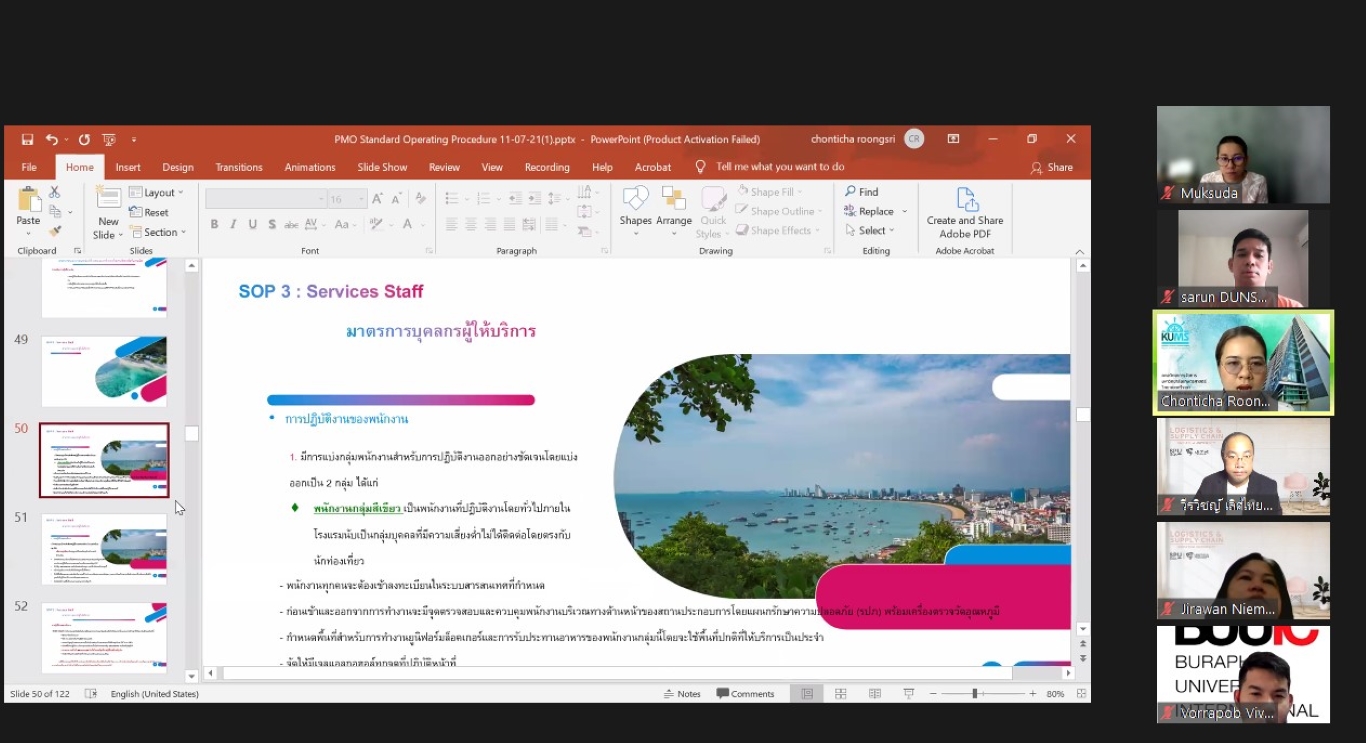The height and width of the screenshot is (743, 1366).
Task: Open the Find search tool
Action: click(862, 192)
